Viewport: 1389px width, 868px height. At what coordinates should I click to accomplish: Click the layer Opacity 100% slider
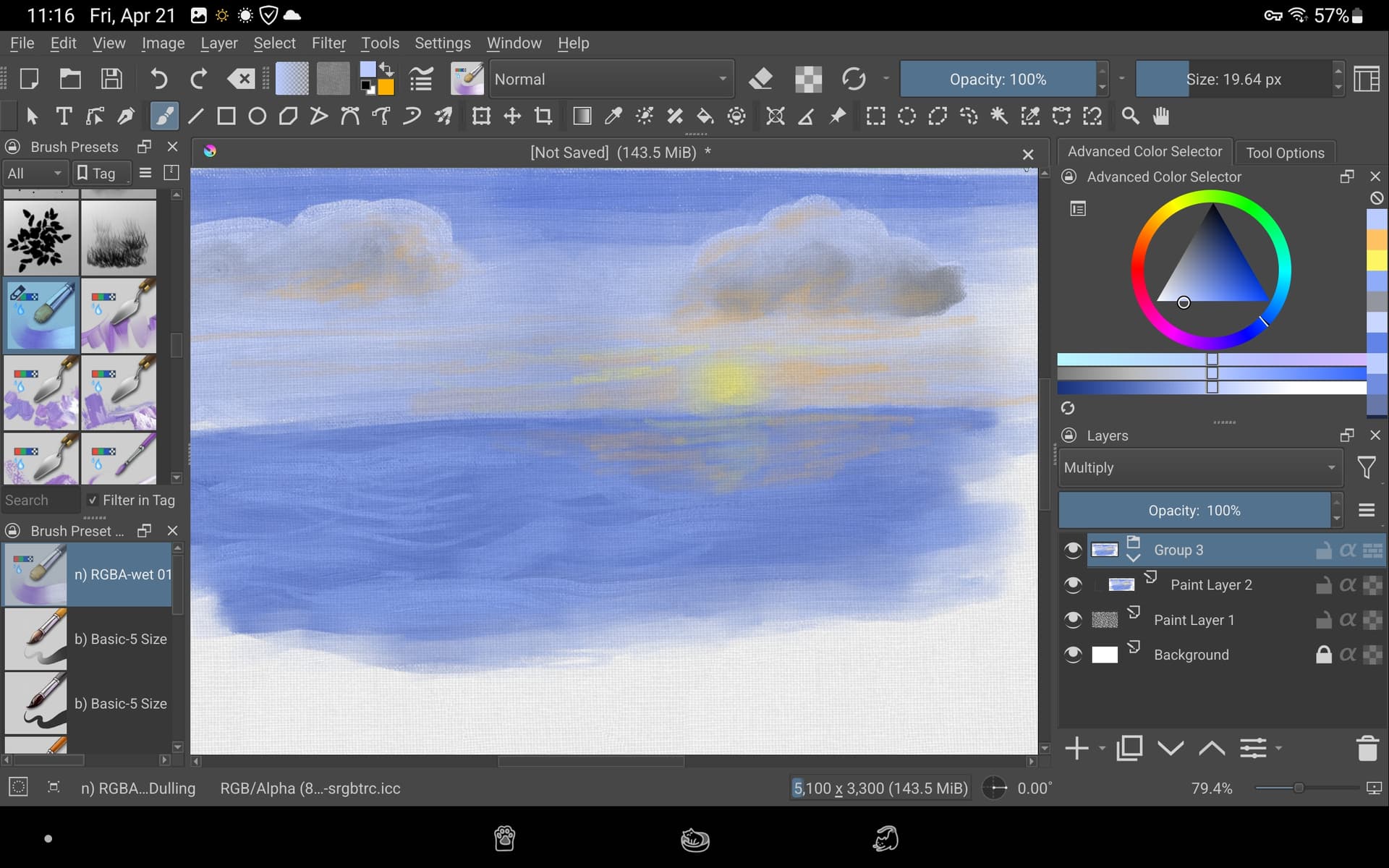coord(1194,511)
